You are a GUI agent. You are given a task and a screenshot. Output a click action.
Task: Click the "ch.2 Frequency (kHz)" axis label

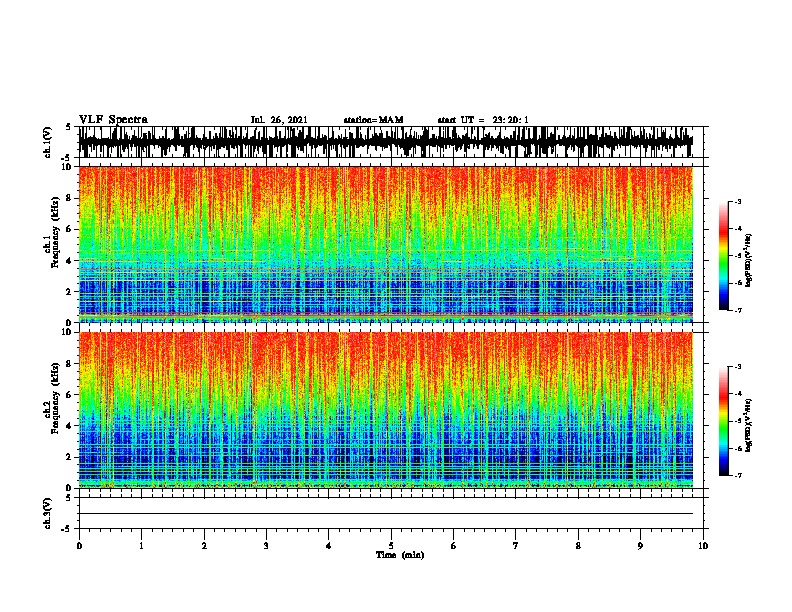point(51,399)
